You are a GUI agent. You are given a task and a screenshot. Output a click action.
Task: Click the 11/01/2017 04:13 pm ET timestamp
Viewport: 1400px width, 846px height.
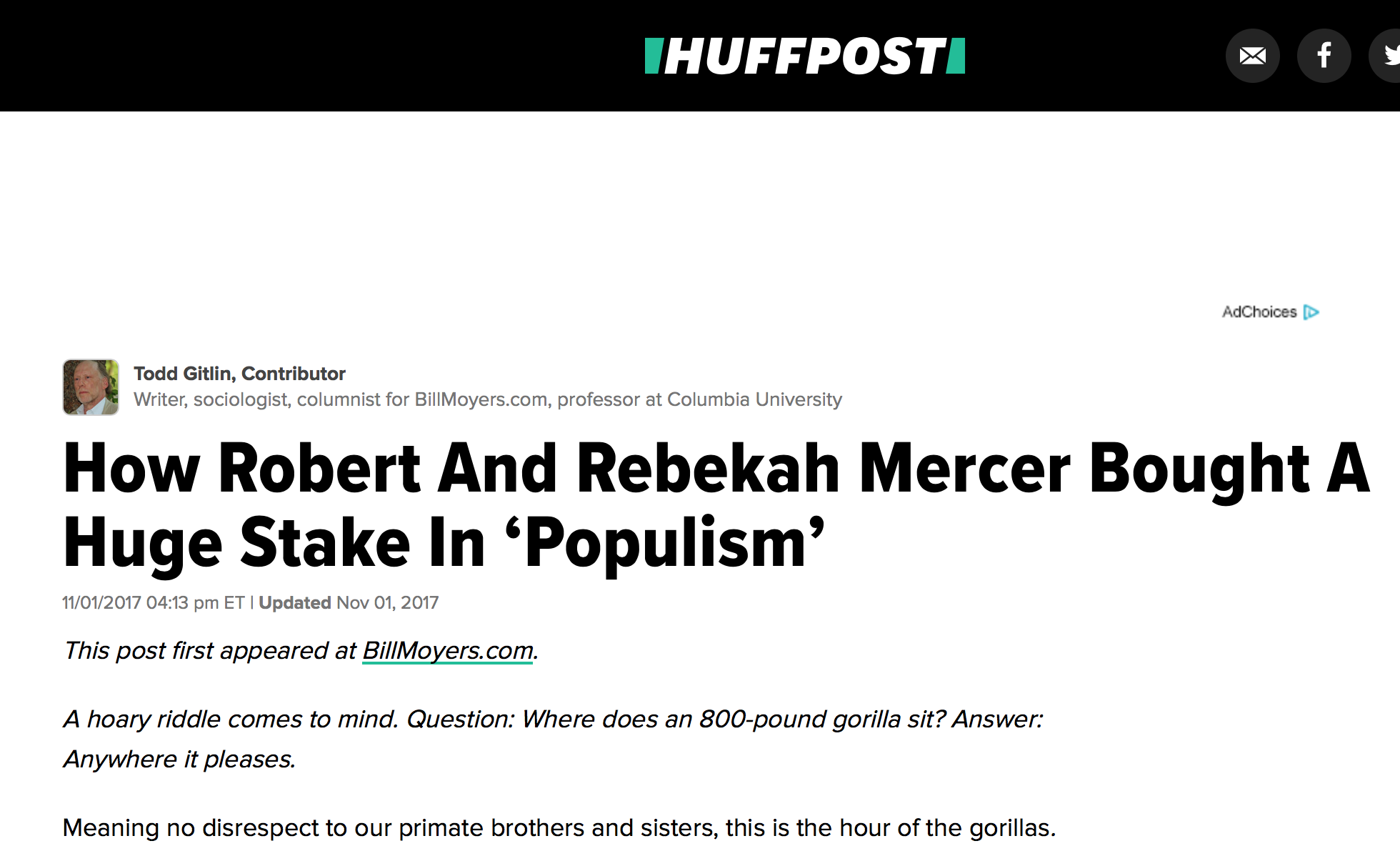(x=153, y=603)
